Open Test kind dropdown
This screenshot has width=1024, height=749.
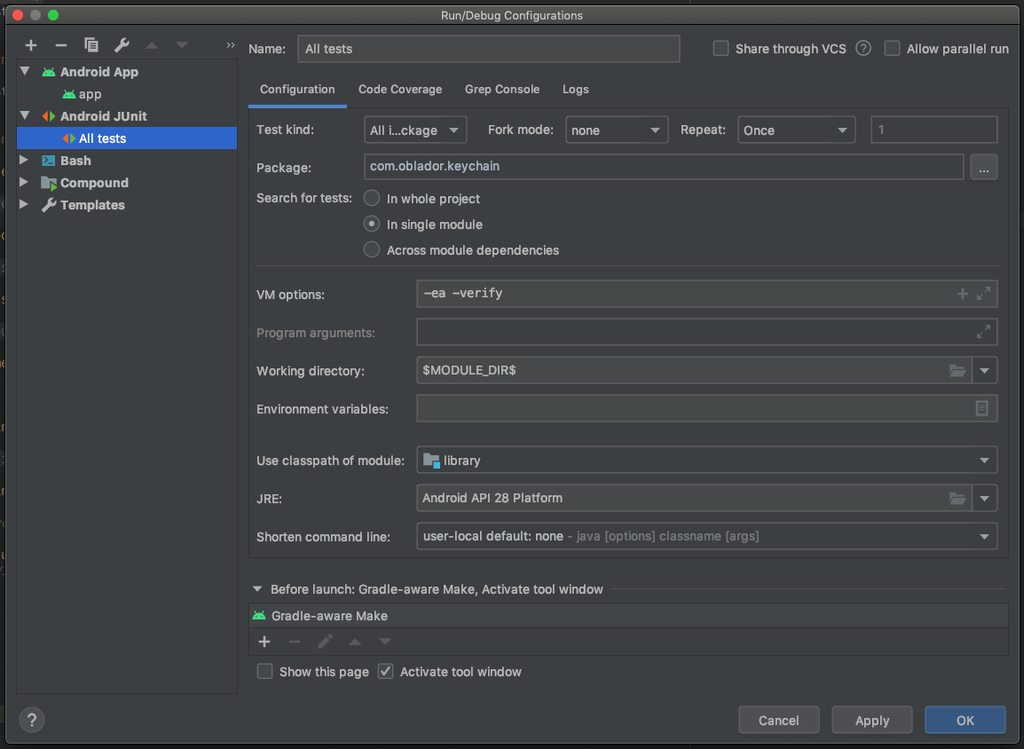click(415, 130)
